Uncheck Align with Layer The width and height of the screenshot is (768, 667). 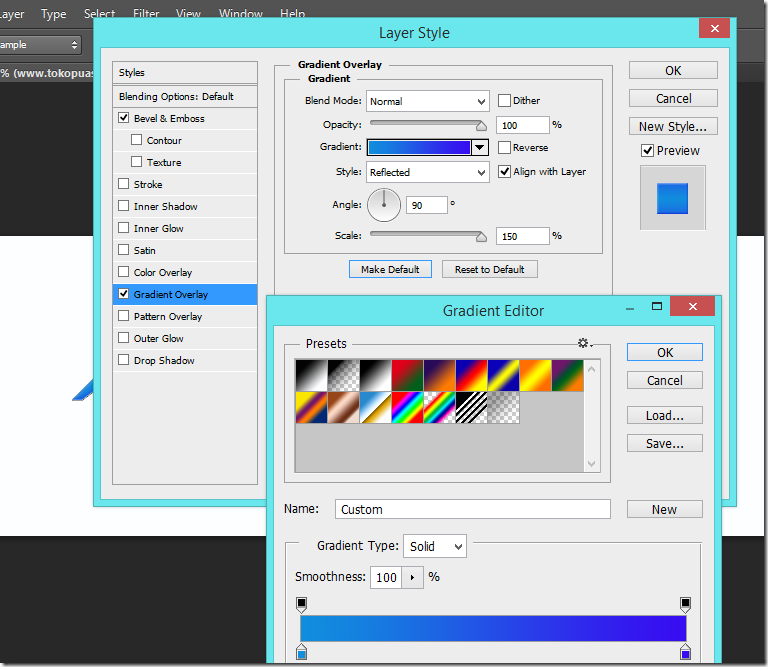pyautogui.click(x=504, y=171)
